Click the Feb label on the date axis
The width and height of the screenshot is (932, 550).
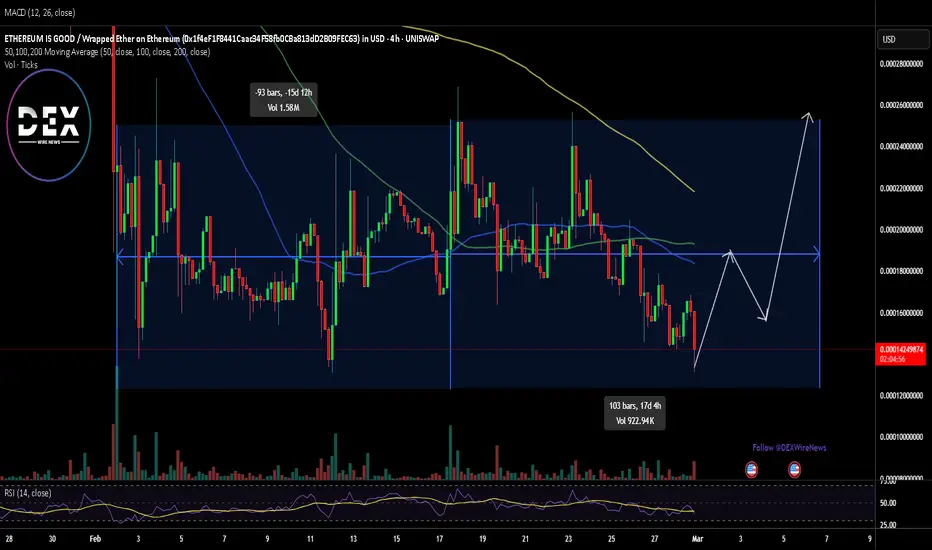click(95, 539)
